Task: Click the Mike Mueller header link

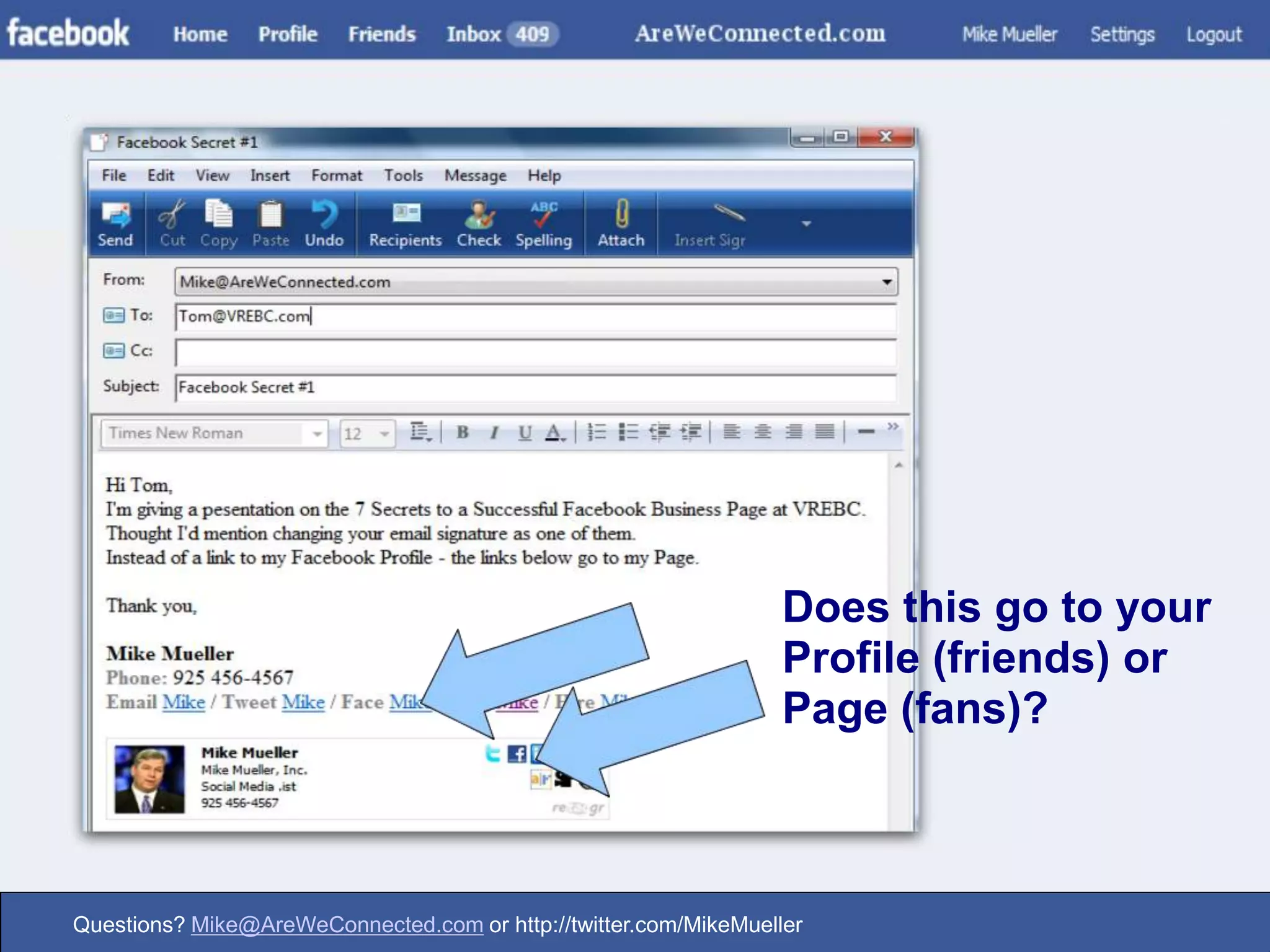Action: [x=1010, y=34]
